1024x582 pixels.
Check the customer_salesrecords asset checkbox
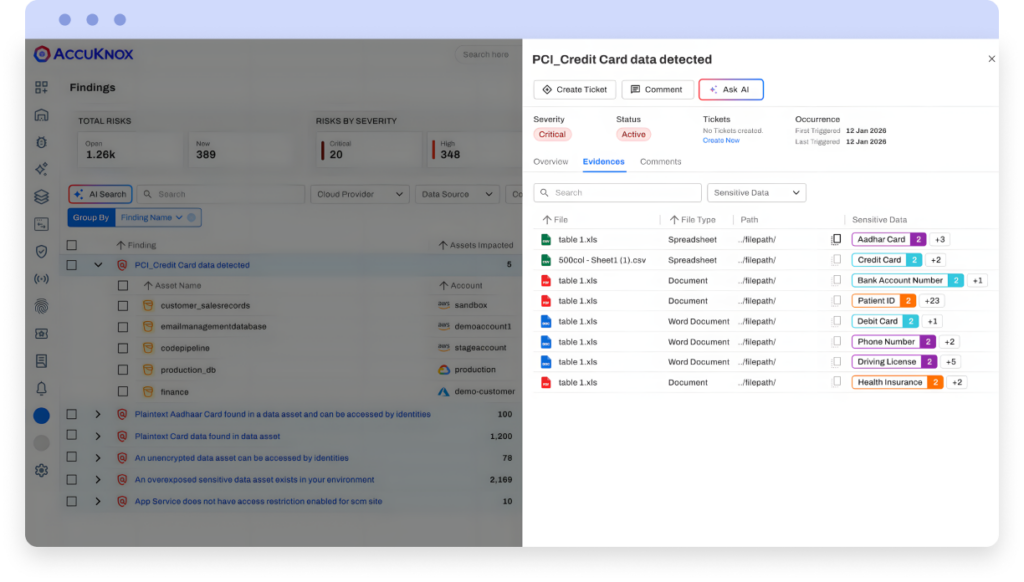[x=123, y=305]
